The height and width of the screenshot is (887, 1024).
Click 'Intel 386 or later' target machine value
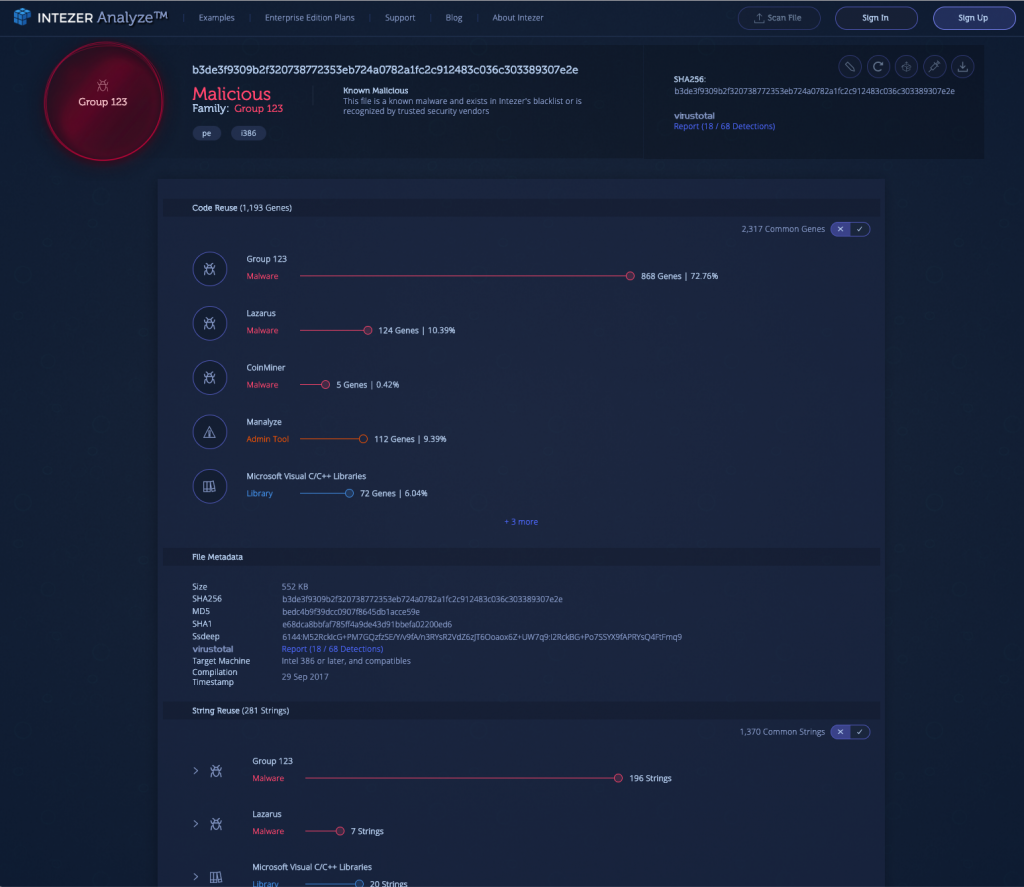click(346, 661)
